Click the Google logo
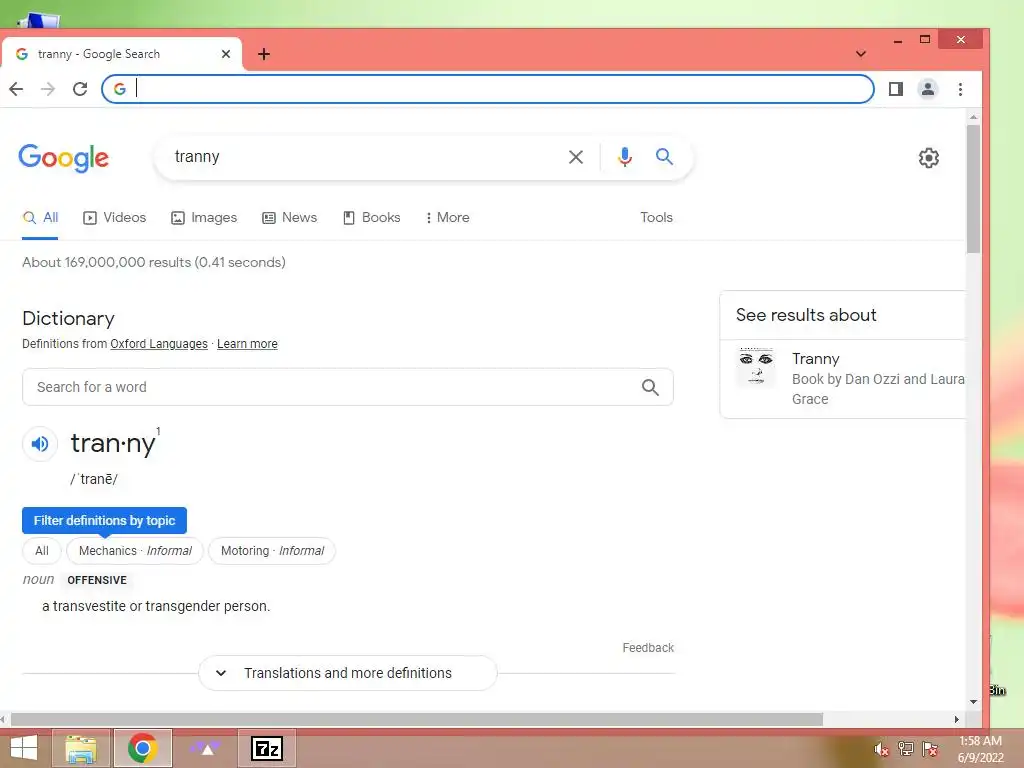Screen dimensions: 1024x768 [63, 157]
